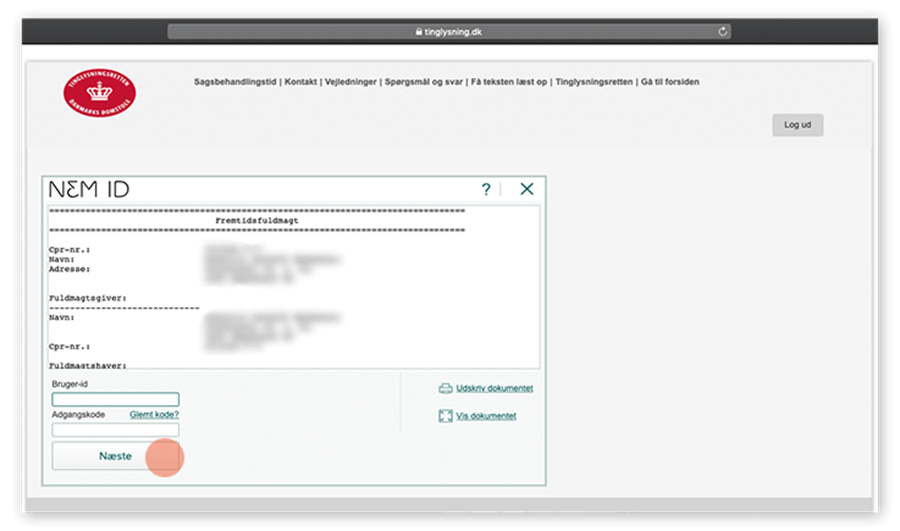Click the Adresse: label in document

tap(69, 269)
